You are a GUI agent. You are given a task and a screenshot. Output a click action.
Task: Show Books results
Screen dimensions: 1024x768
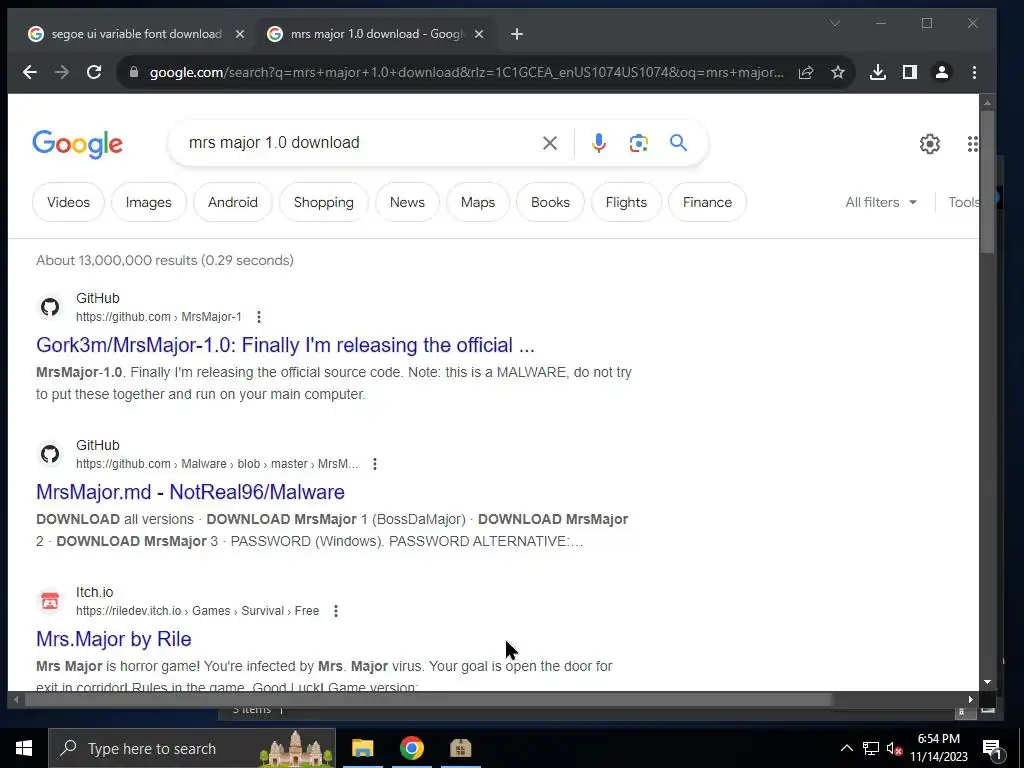point(551,202)
